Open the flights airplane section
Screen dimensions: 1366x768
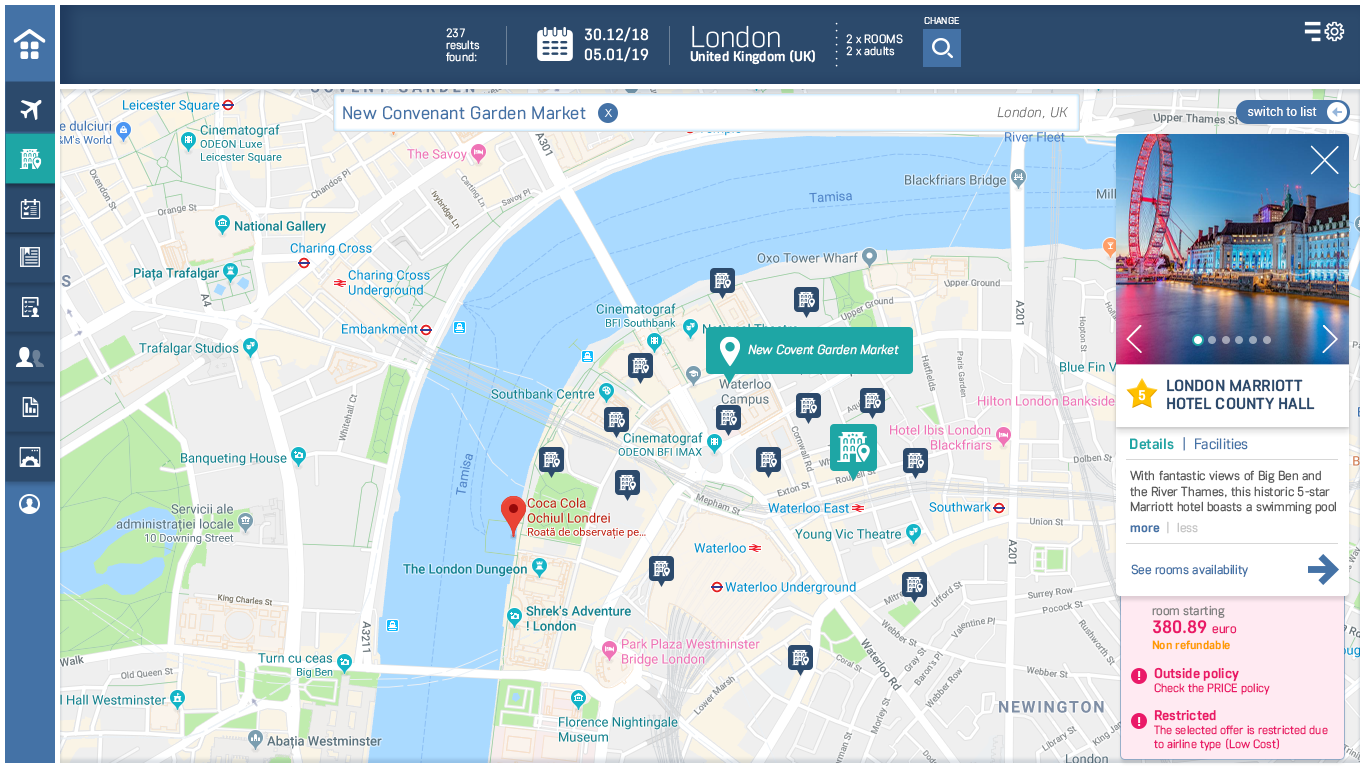[x=30, y=109]
